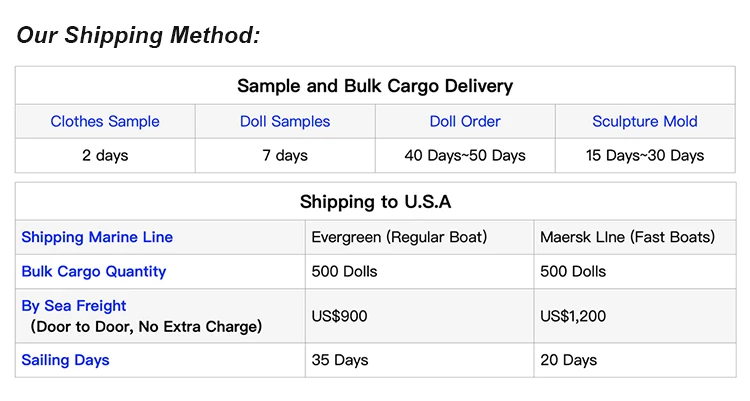Select the Doll Order column header
The image size is (750, 401).
(465, 122)
